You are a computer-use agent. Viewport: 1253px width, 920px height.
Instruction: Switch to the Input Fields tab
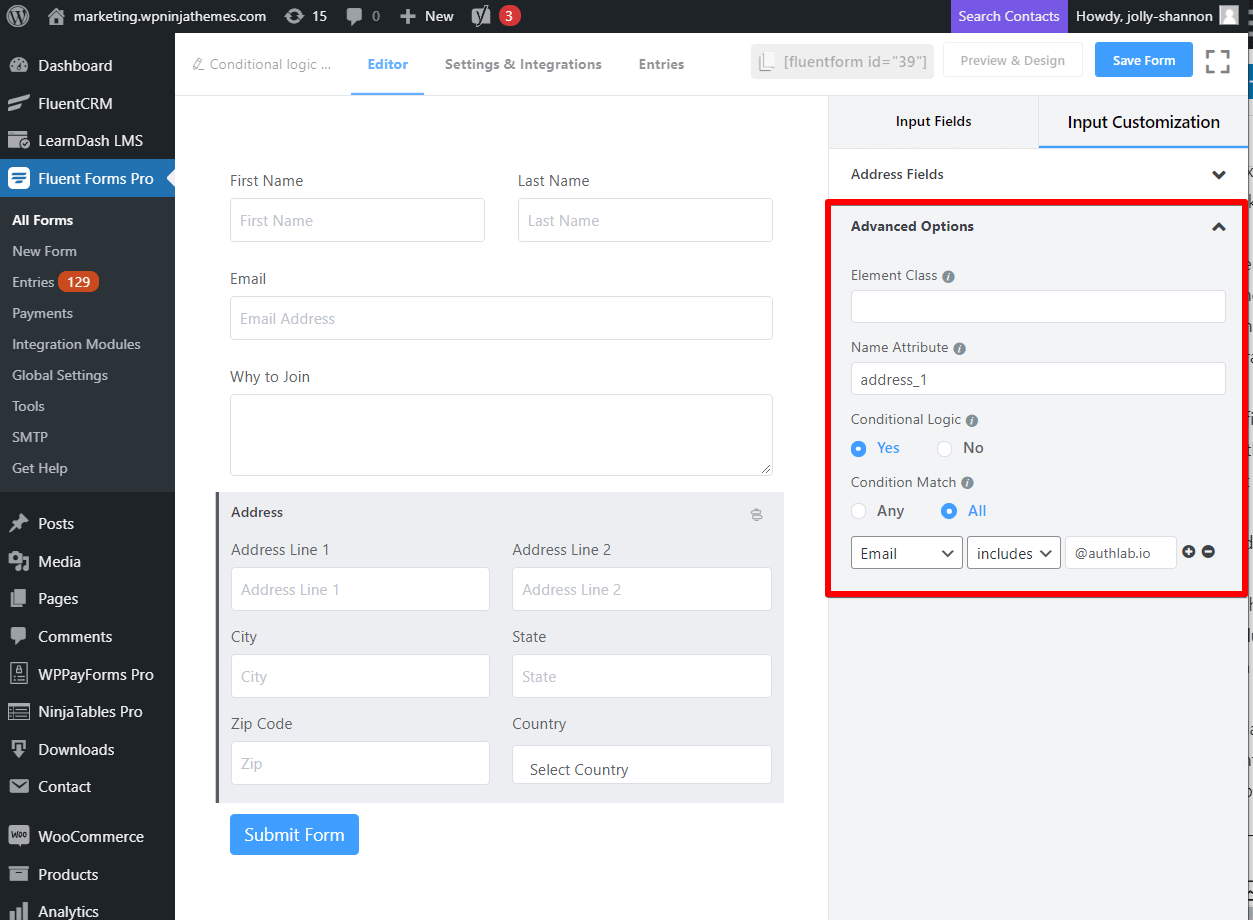click(x=932, y=121)
